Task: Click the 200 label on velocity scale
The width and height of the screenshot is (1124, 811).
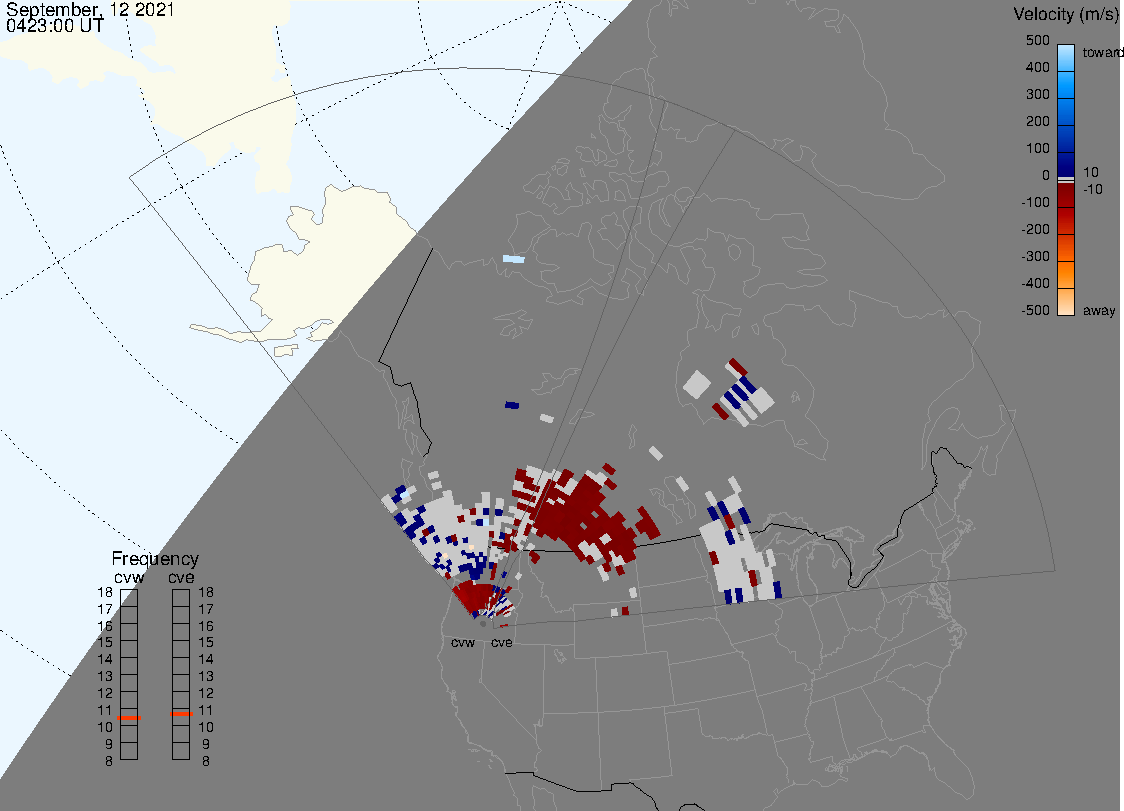Action: tap(1037, 121)
